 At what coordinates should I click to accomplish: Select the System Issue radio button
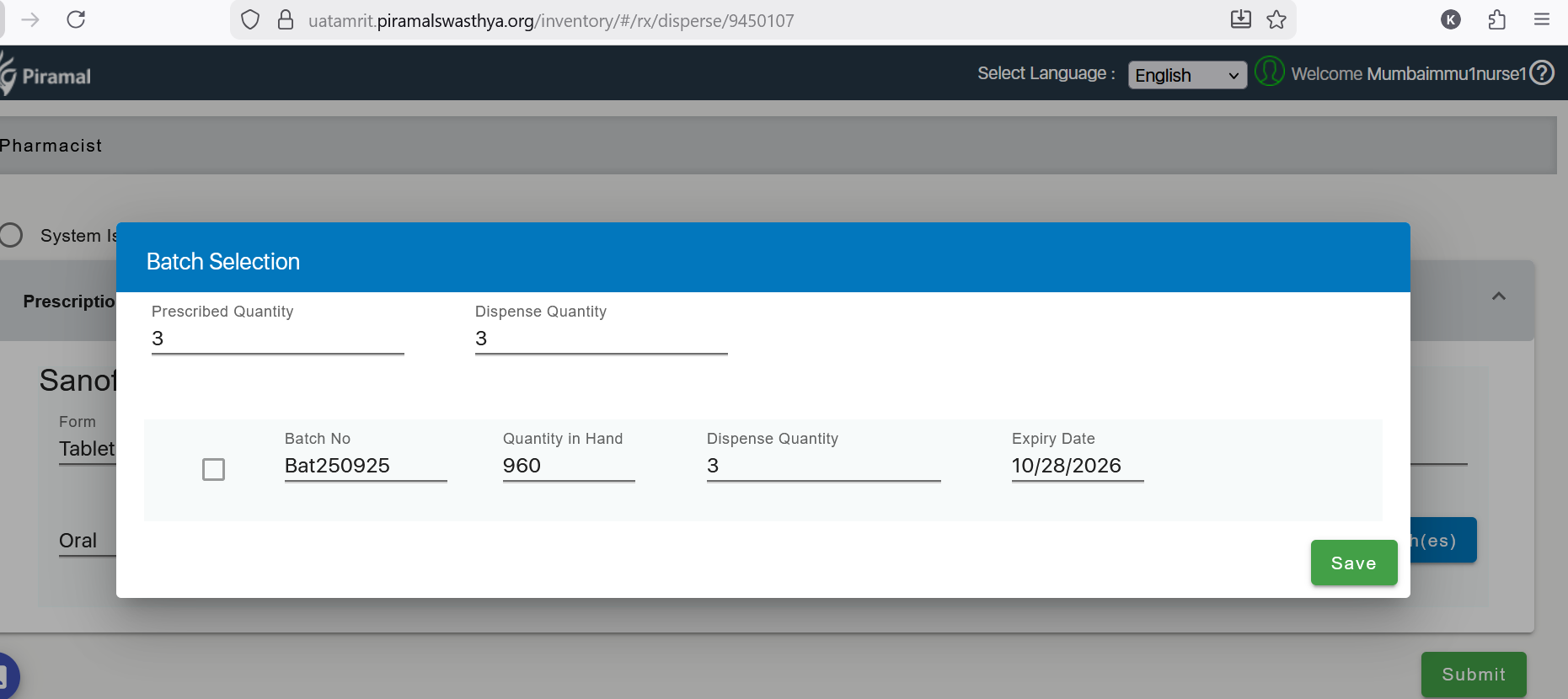tap(12, 235)
